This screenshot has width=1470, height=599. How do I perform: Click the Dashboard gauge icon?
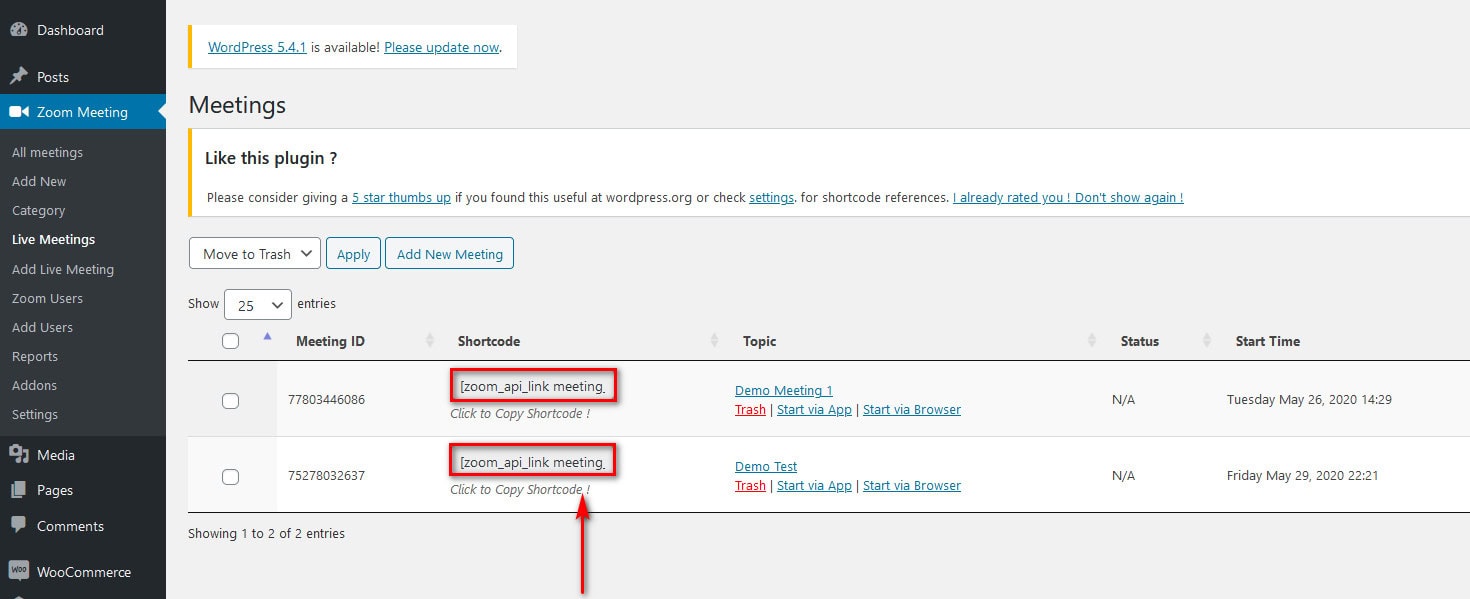[x=19, y=29]
